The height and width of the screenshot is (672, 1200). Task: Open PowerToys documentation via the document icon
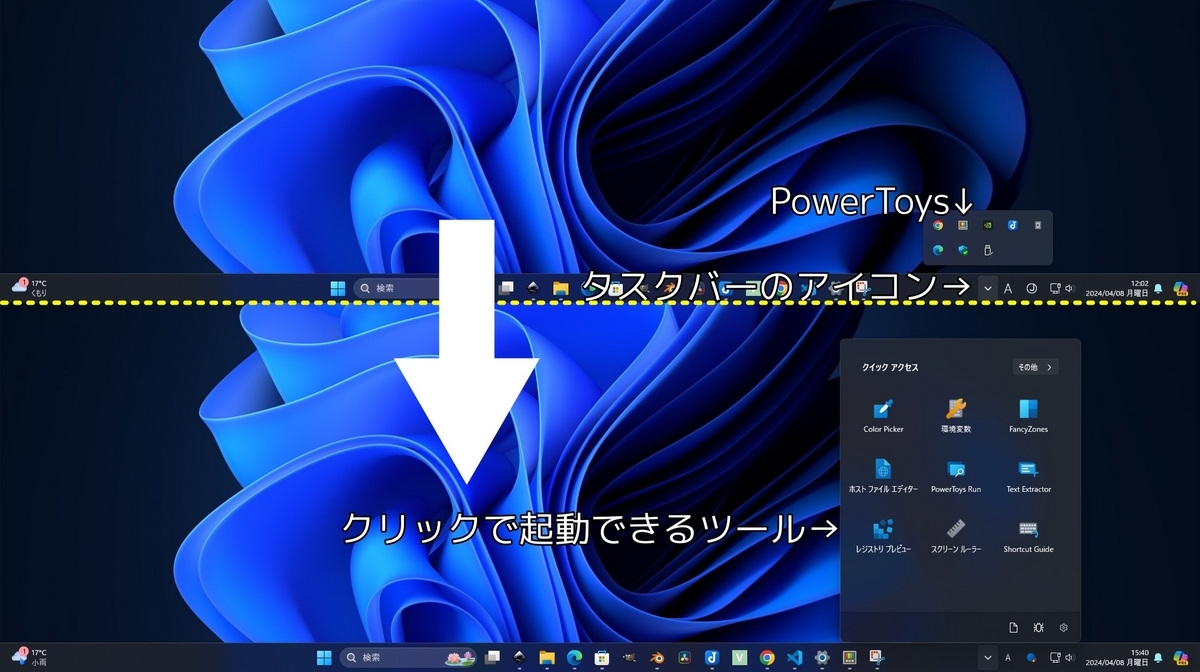point(1012,627)
